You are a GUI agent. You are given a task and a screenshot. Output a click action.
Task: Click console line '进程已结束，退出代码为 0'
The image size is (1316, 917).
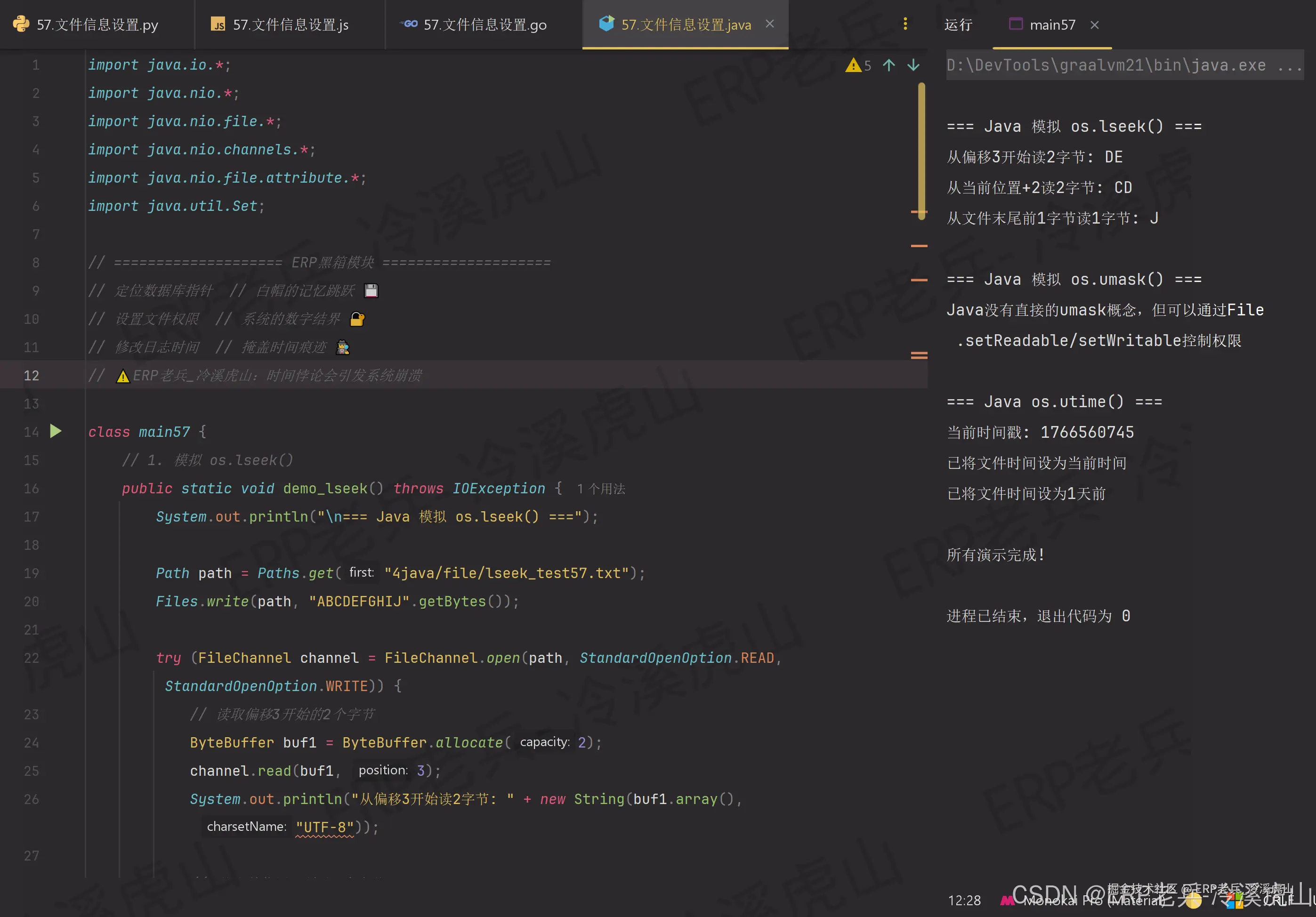[x=1038, y=616]
